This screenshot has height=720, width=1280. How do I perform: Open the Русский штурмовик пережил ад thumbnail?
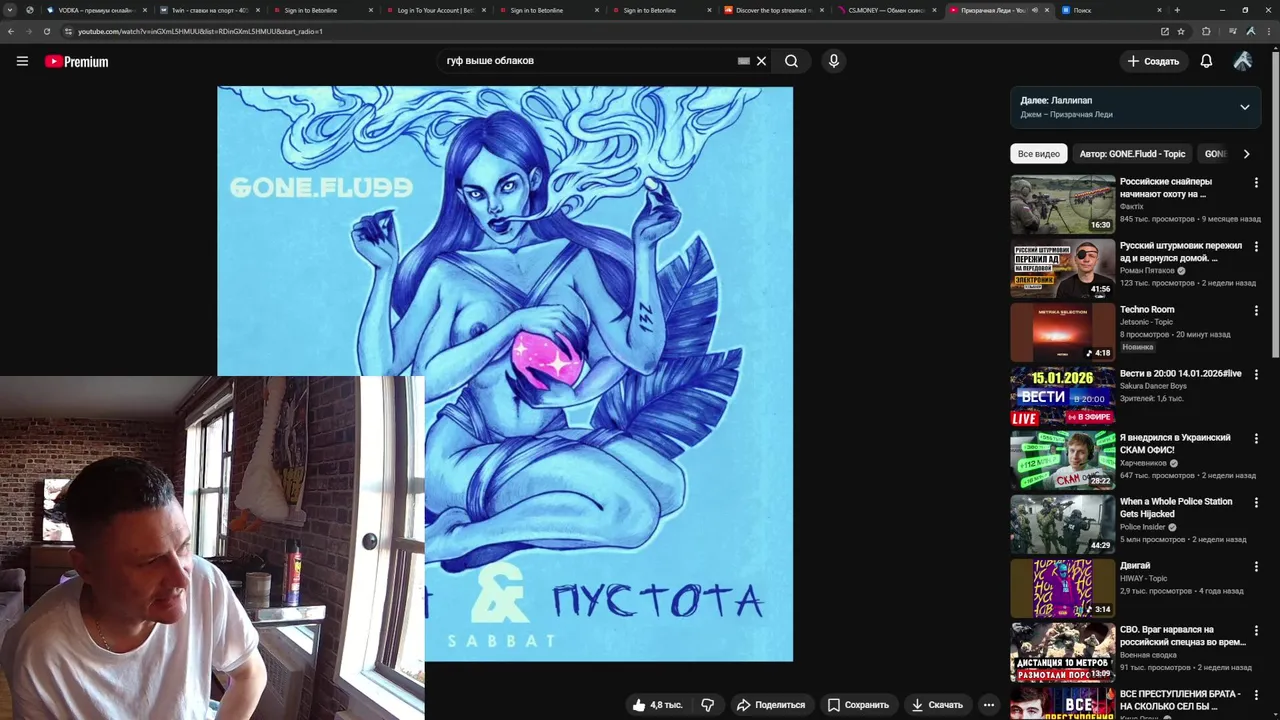[x=1062, y=268]
